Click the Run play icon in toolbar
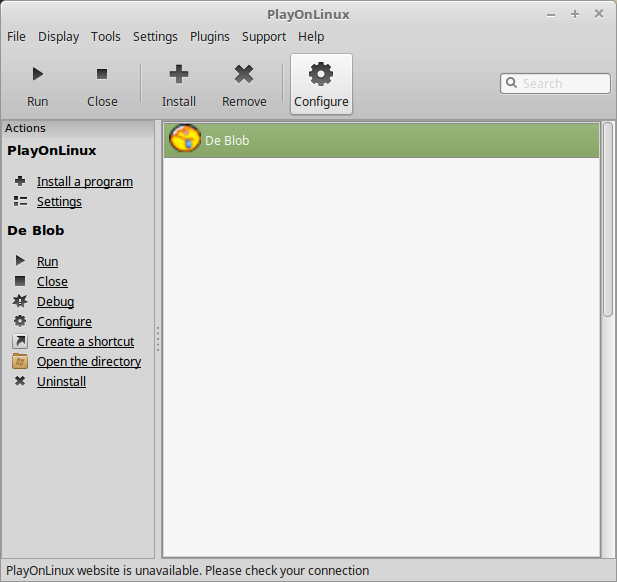The width and height of the screenshot is (617, 582). pos(38,74)
